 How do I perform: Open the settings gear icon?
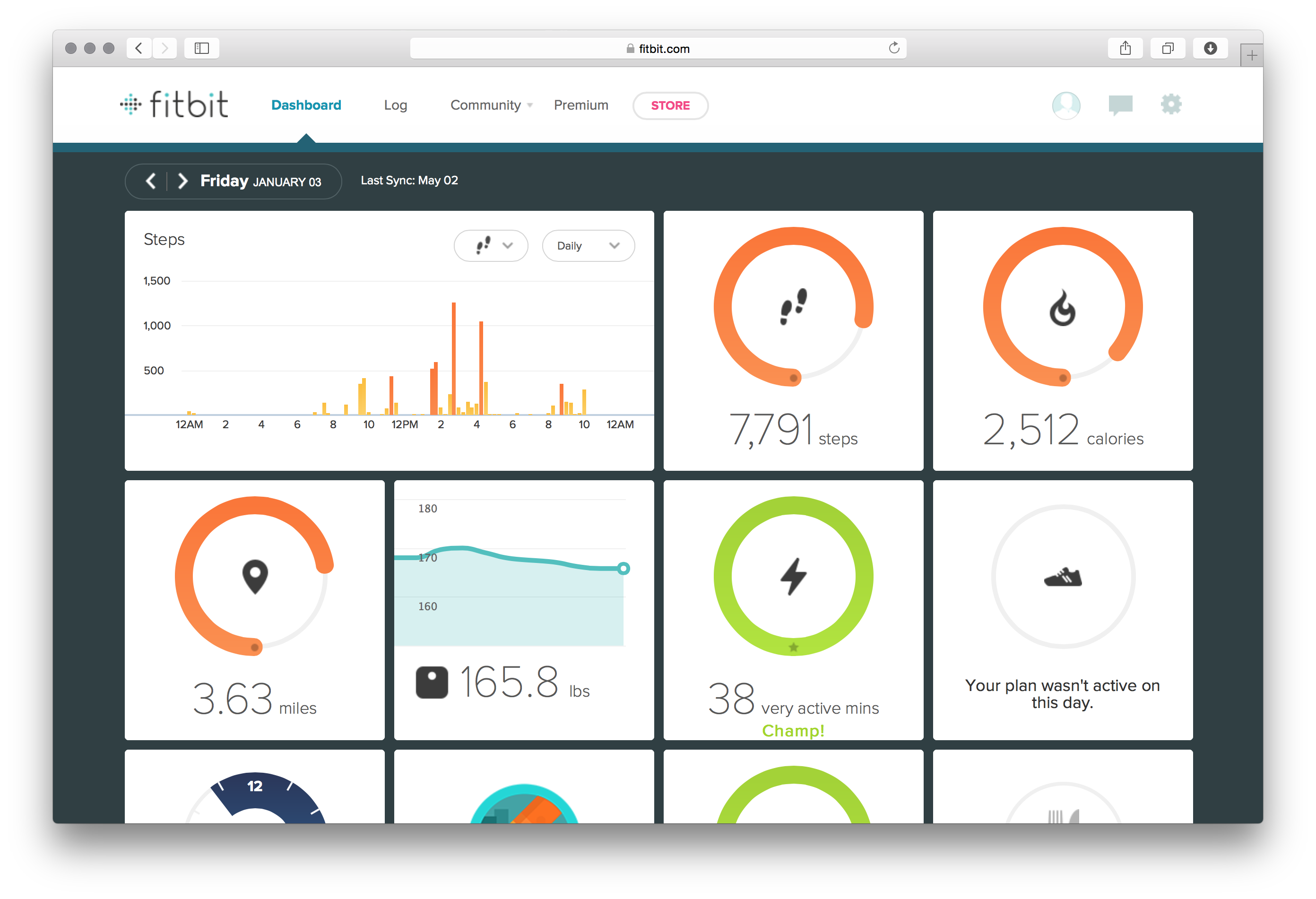coord(1171,104)
